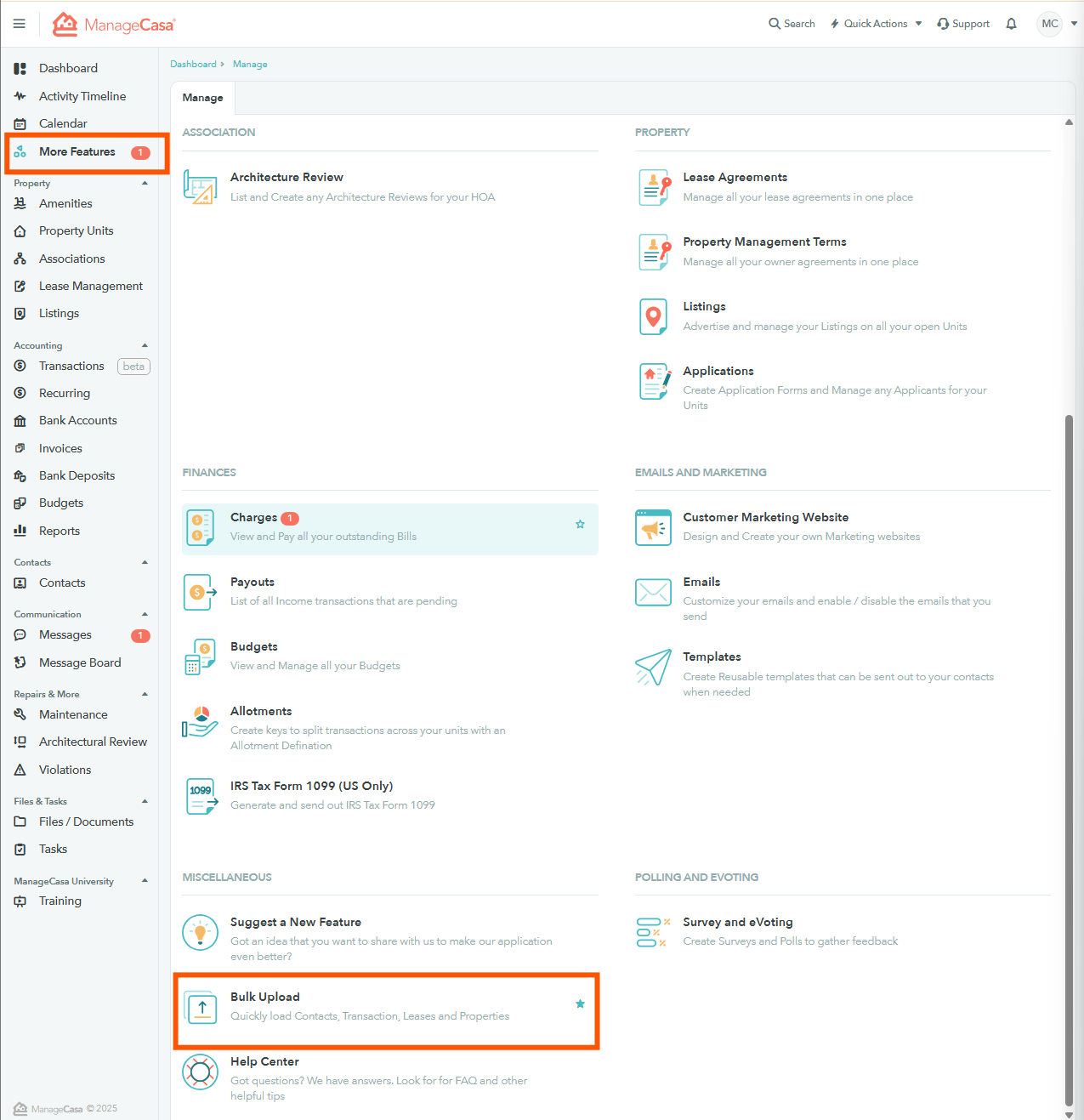Collapse the Communication sidebar section
The width and height of the screenshot is (1084, 1120).
point(145,614)
